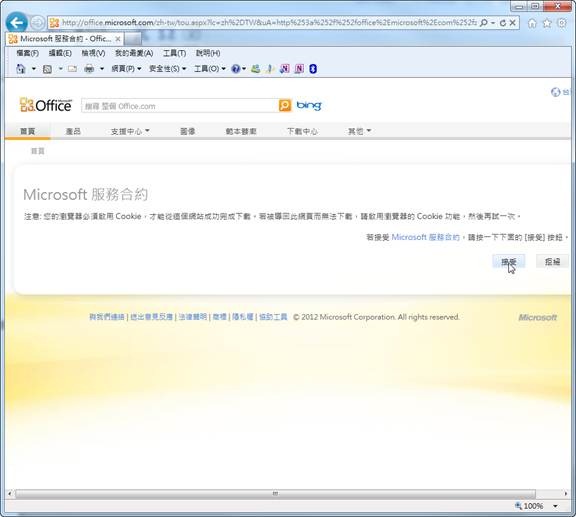Click the Read mail icon in command bar

pyautogui.click(x=72, y=69)
